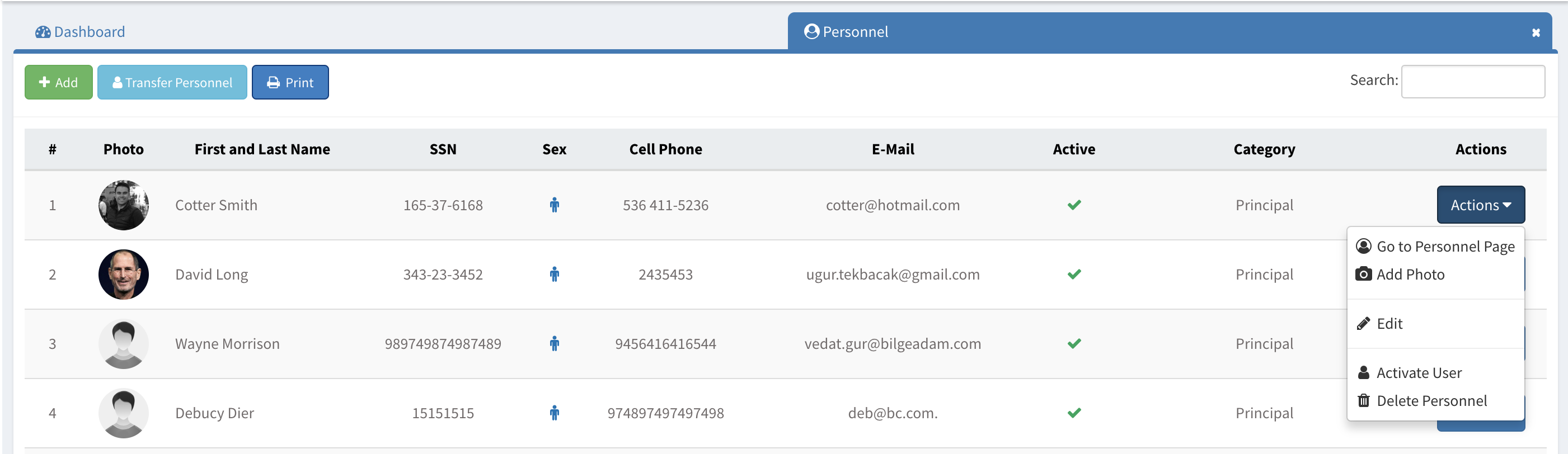Print the personnel list
The width and height of the screenshot is (1568, 454).
pyautogui.click(x=290, y=83)
